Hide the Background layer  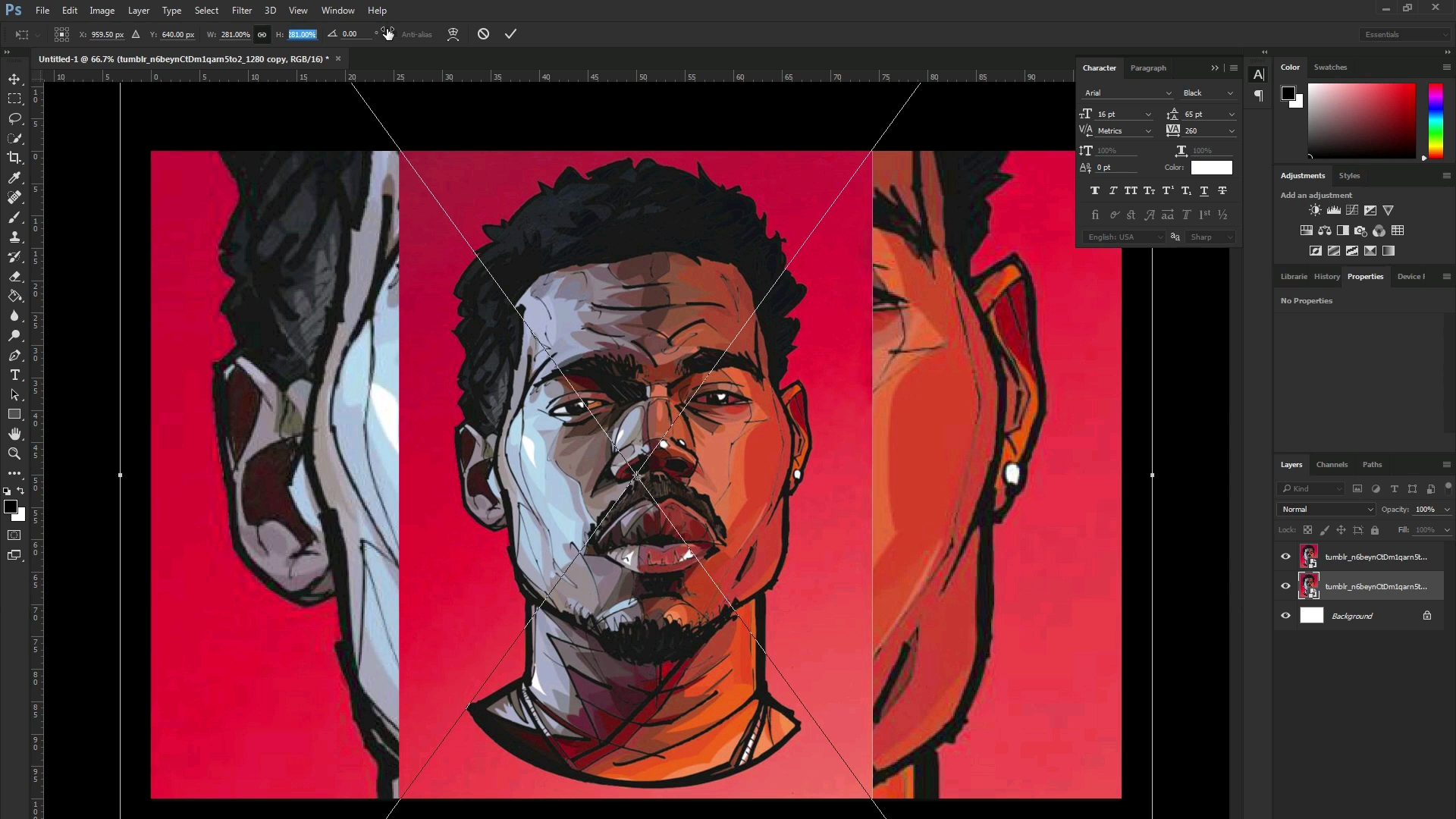click(x=1285, y=616)
